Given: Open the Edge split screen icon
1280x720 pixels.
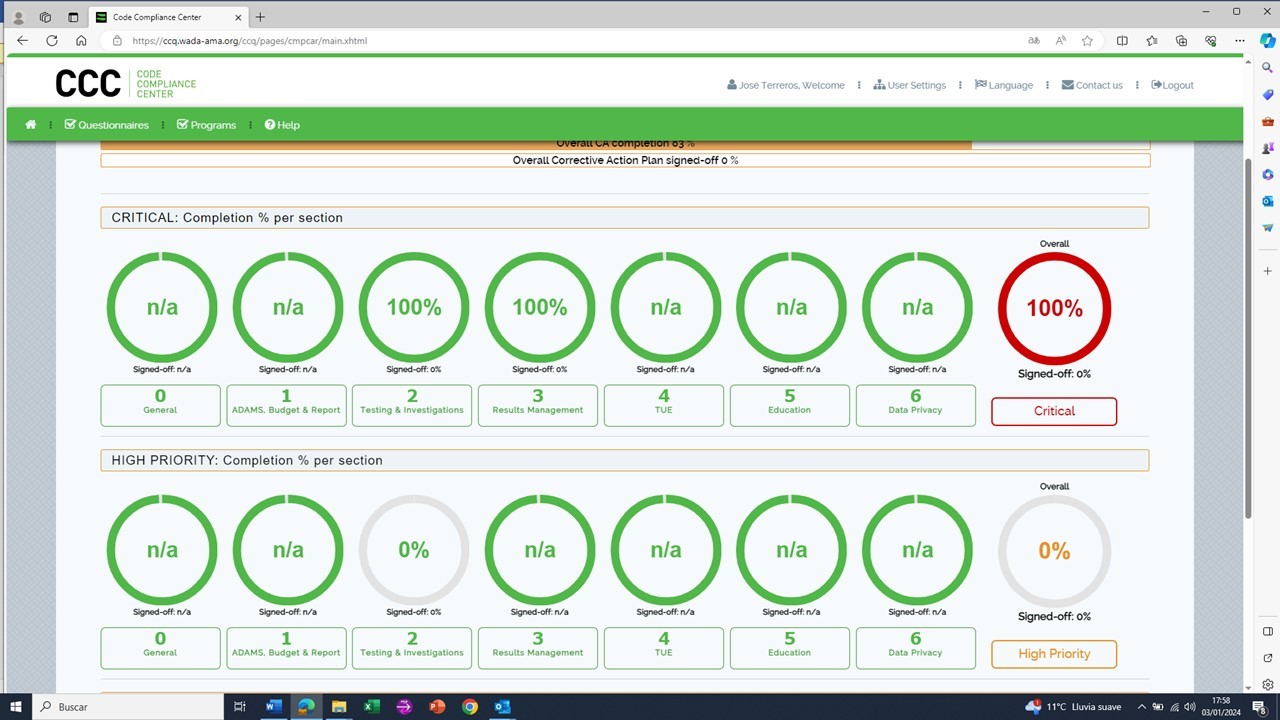Looking at the screenshot, I should (x=1122, y=41).
